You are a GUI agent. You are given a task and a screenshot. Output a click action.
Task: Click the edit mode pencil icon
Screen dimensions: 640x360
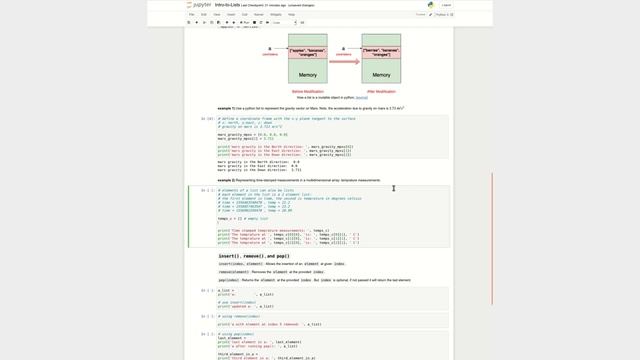(x=431, y=14)
